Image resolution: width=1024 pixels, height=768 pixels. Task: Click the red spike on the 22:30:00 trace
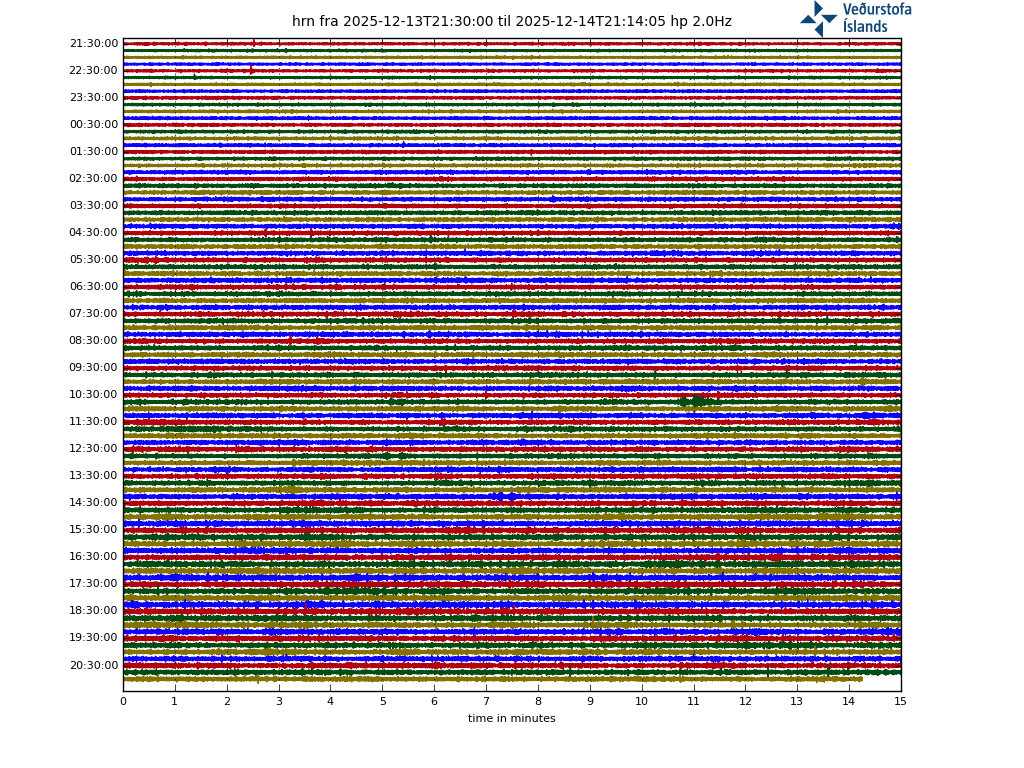[251, 70]
